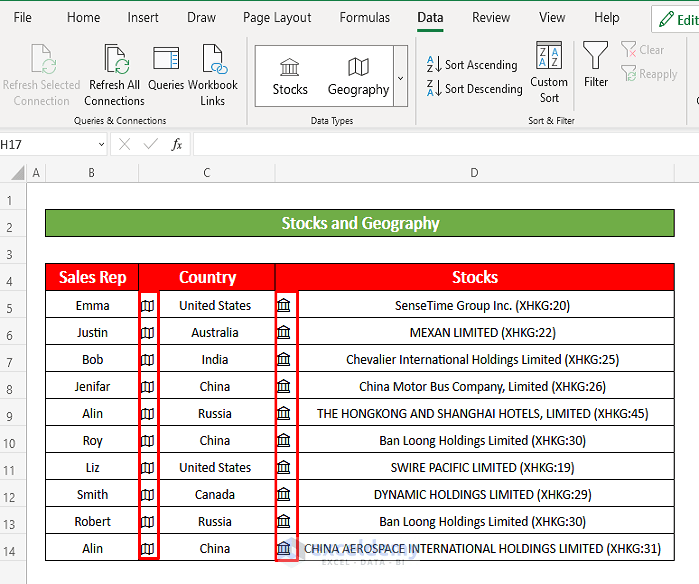The height and width of the screenshot is (584, 699).
Task: Reapply the filter
Action: [649, 74]
